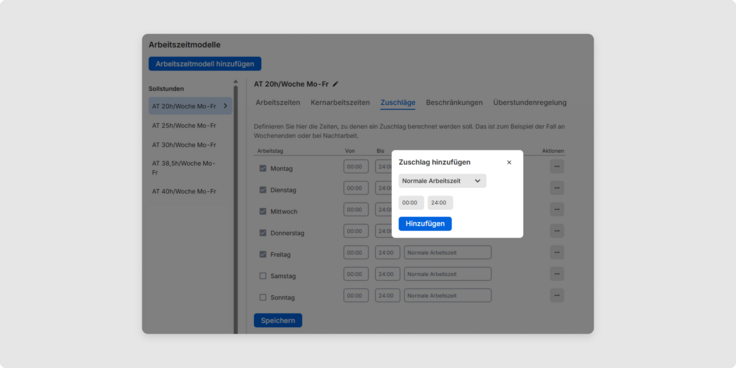
Task: Click scrollbar up arrow in sidebar
Action: [236, 81]
